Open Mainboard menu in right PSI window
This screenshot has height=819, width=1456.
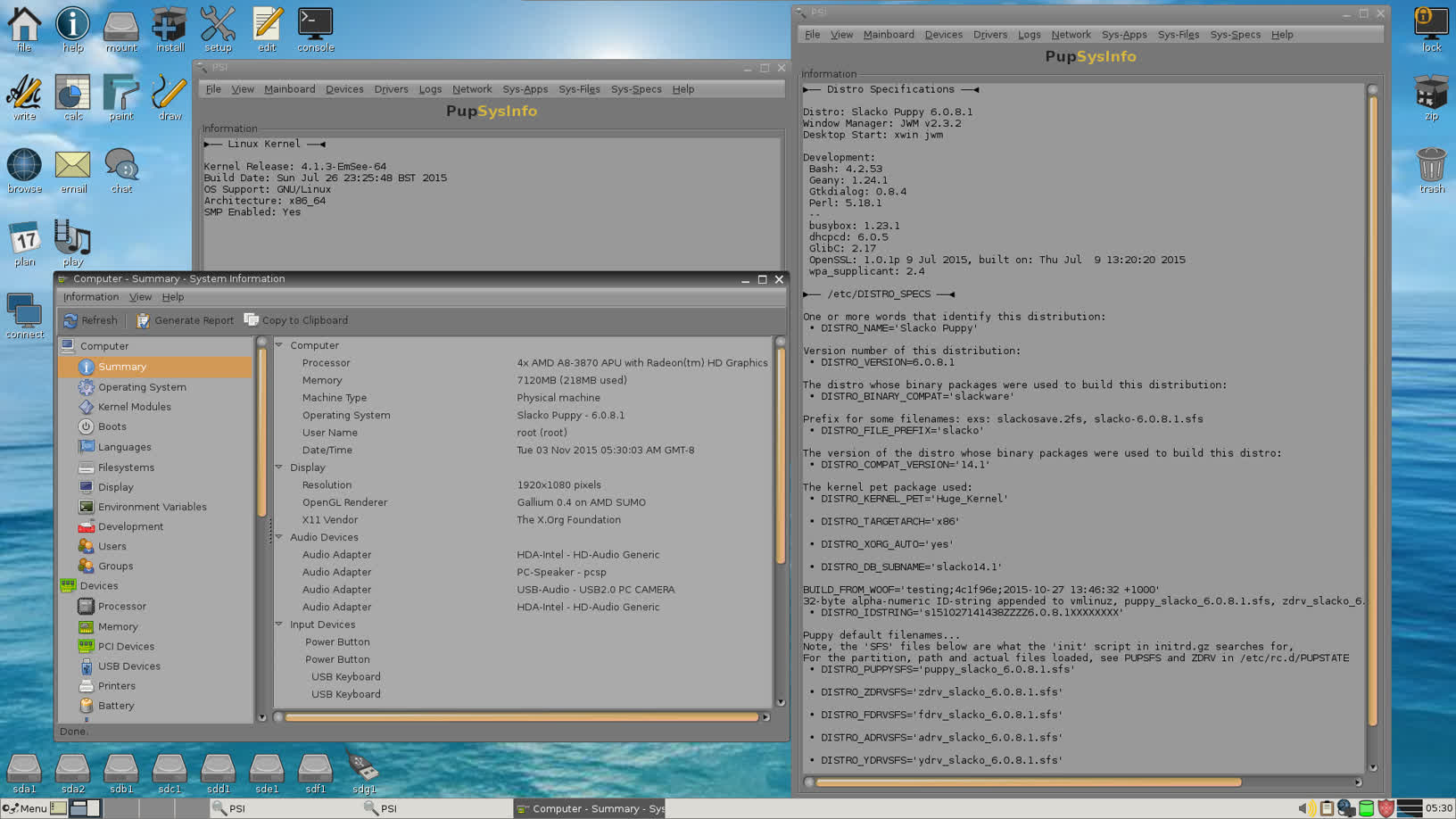889,35
